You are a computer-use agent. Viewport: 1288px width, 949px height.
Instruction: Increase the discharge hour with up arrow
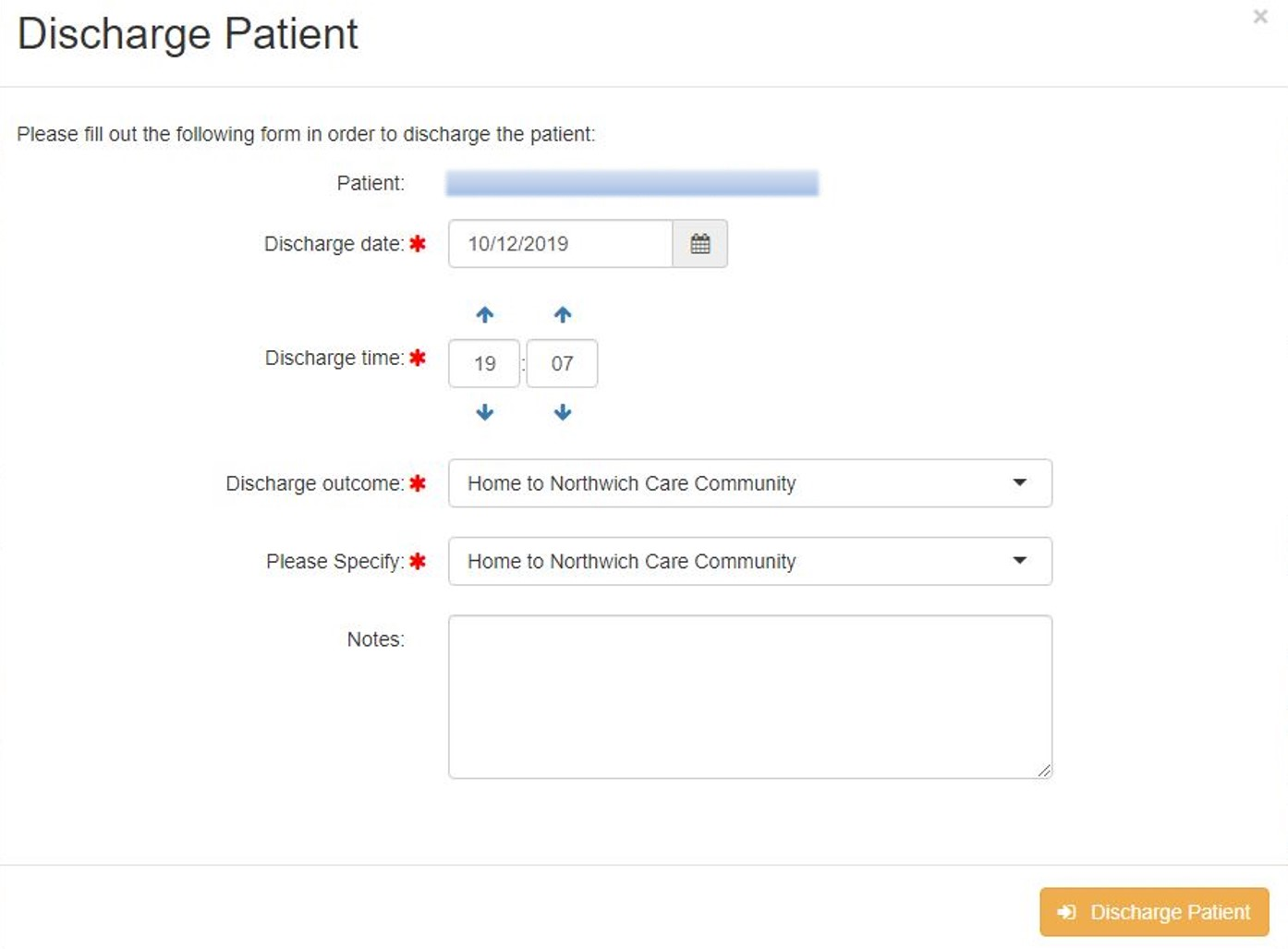[485, 315]
